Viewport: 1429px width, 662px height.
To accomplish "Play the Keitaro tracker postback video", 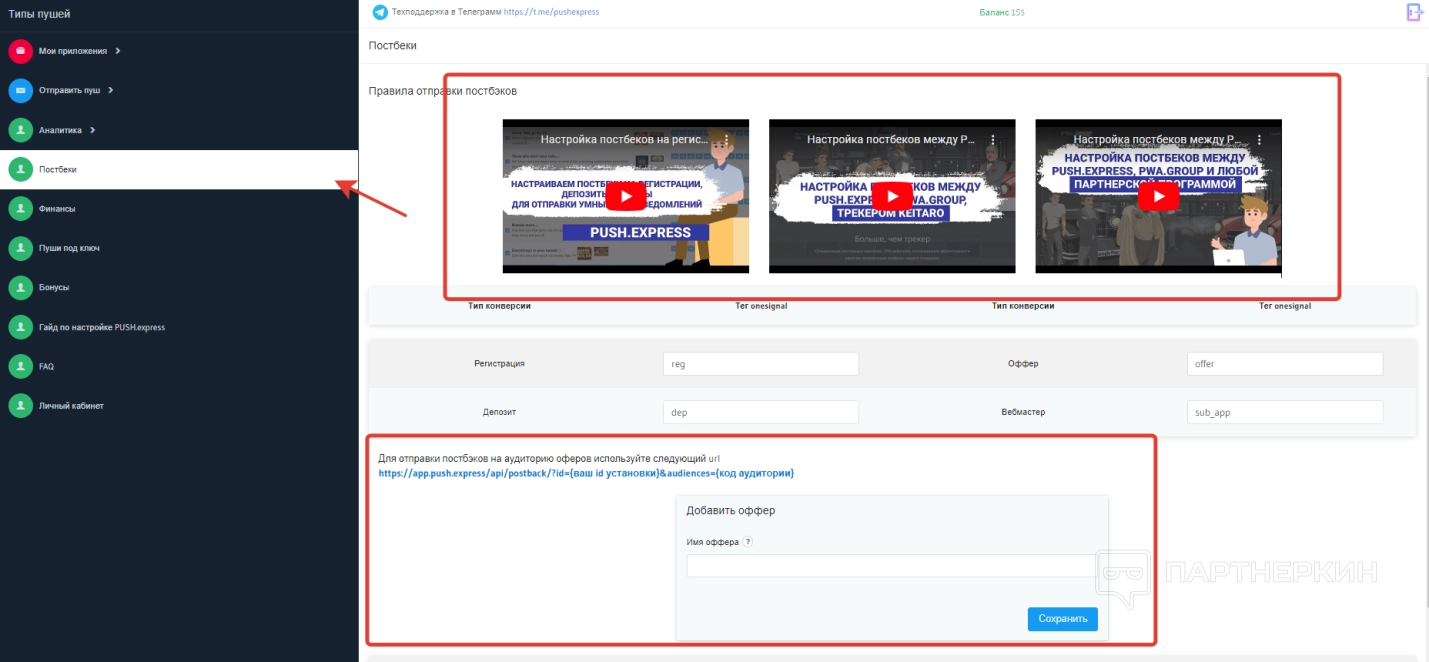I will [891, 196].
